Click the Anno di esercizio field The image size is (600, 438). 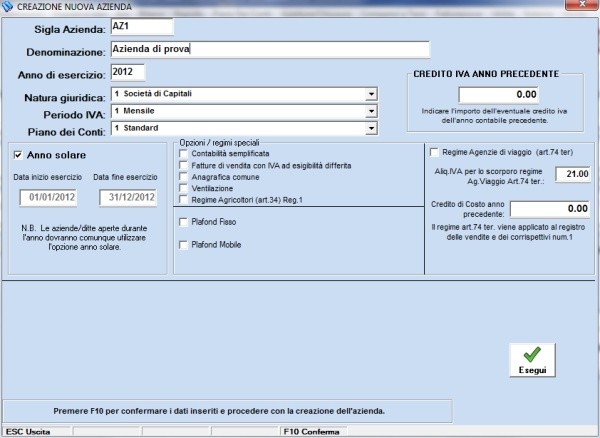(x=128, y=72)
